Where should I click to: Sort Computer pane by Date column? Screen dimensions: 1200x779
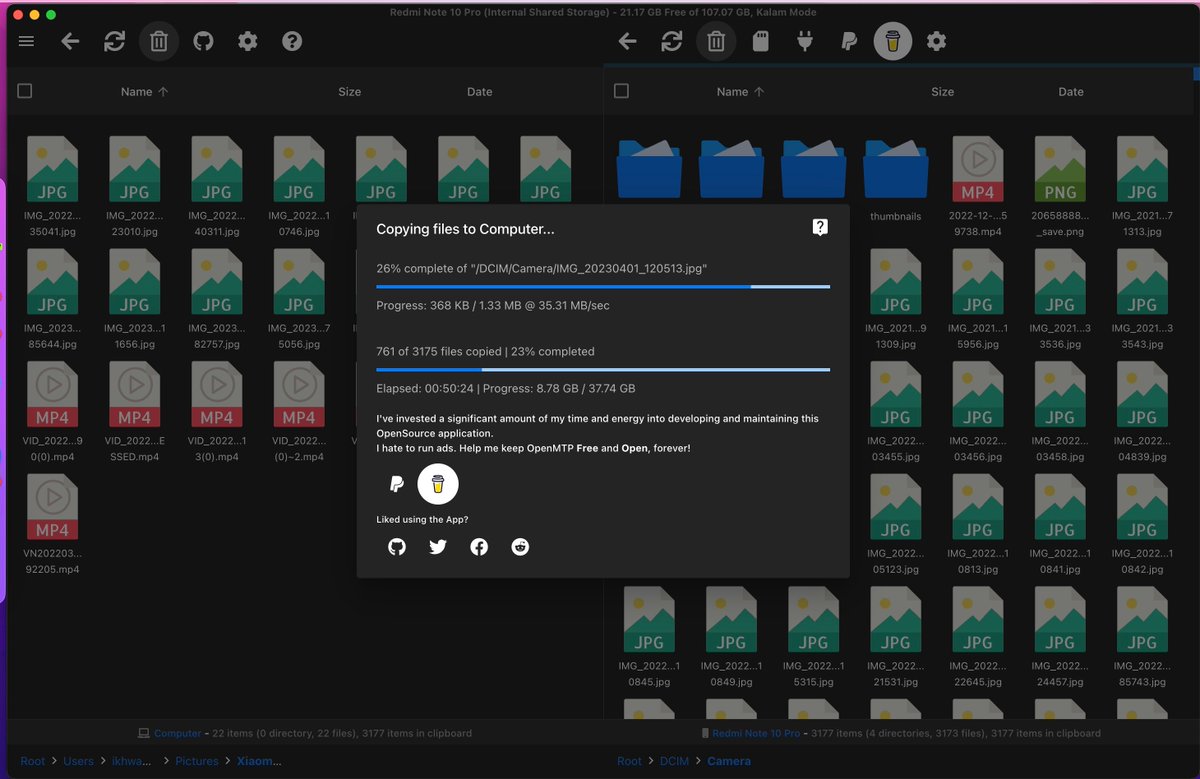pyautogui.click(x=480, y=91)
